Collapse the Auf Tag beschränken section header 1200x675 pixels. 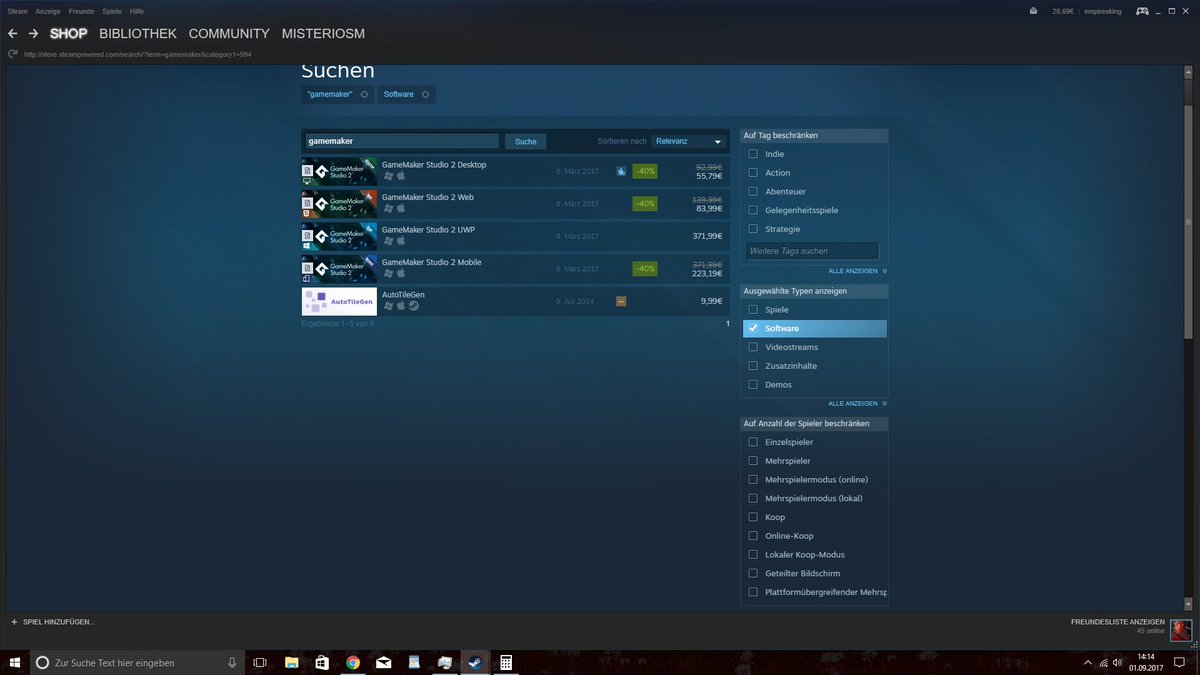click(814, 135)
